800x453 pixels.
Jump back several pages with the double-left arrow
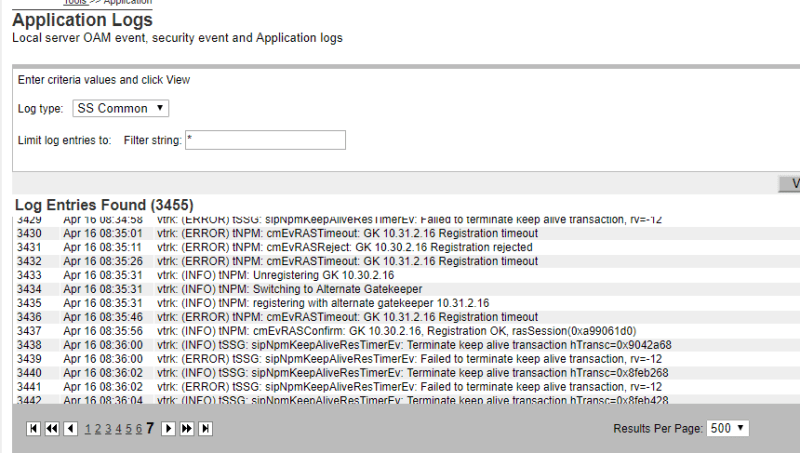point(52,429)
